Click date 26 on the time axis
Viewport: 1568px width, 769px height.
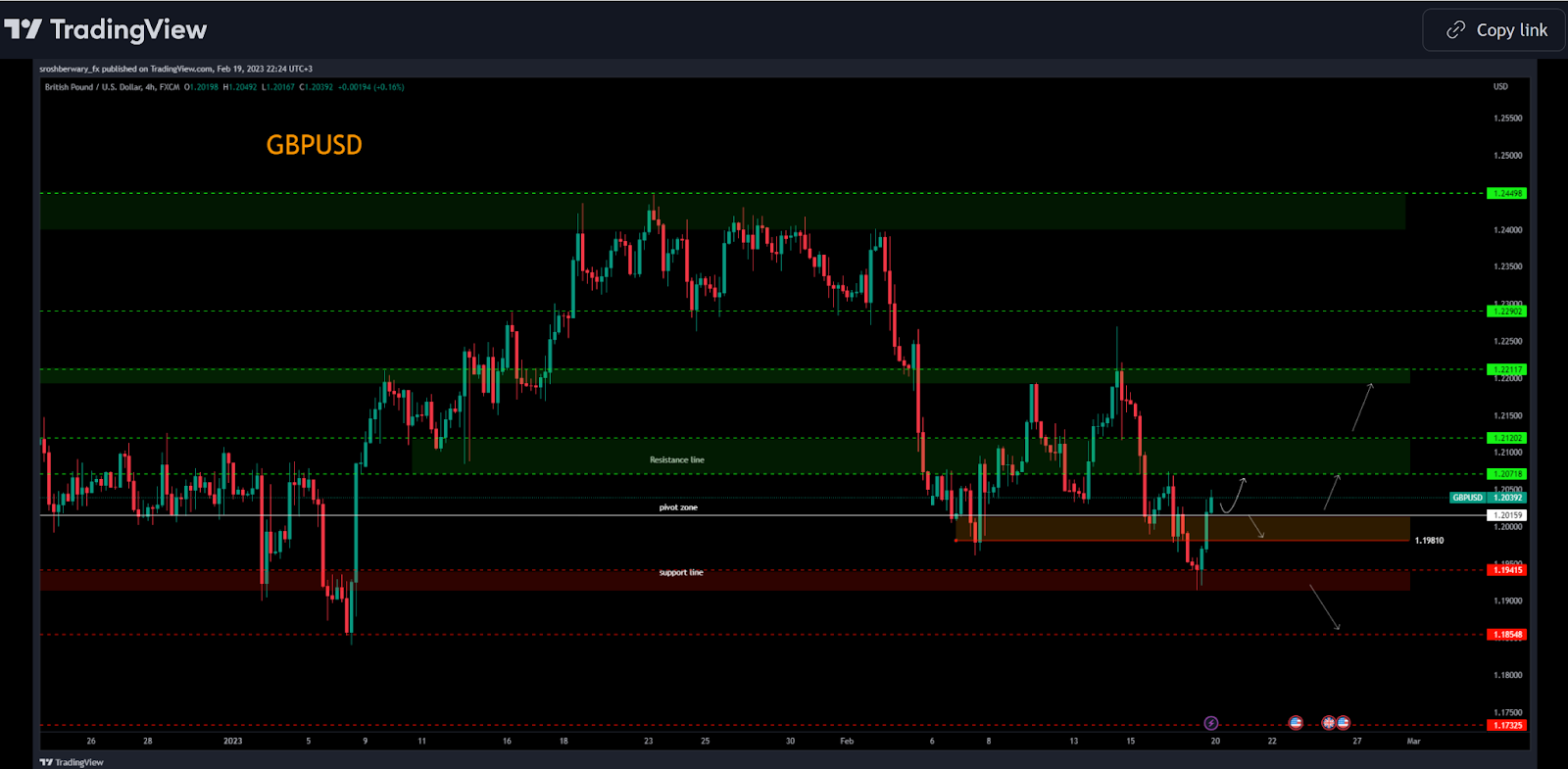click(x=91, y=742)
